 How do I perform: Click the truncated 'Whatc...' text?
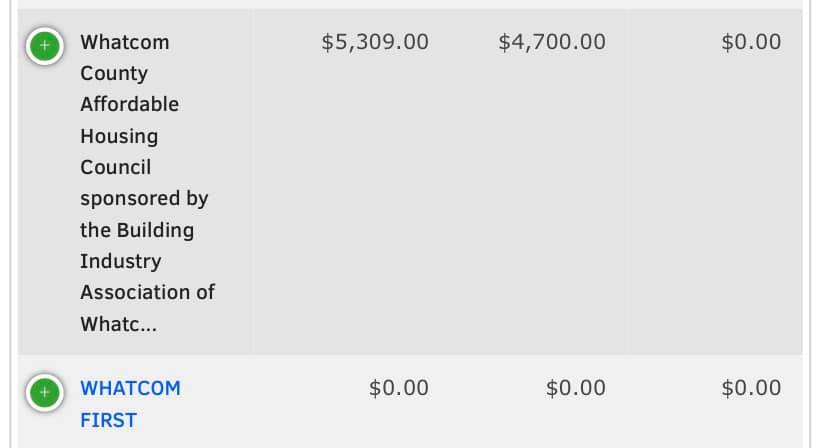[118, 324]
